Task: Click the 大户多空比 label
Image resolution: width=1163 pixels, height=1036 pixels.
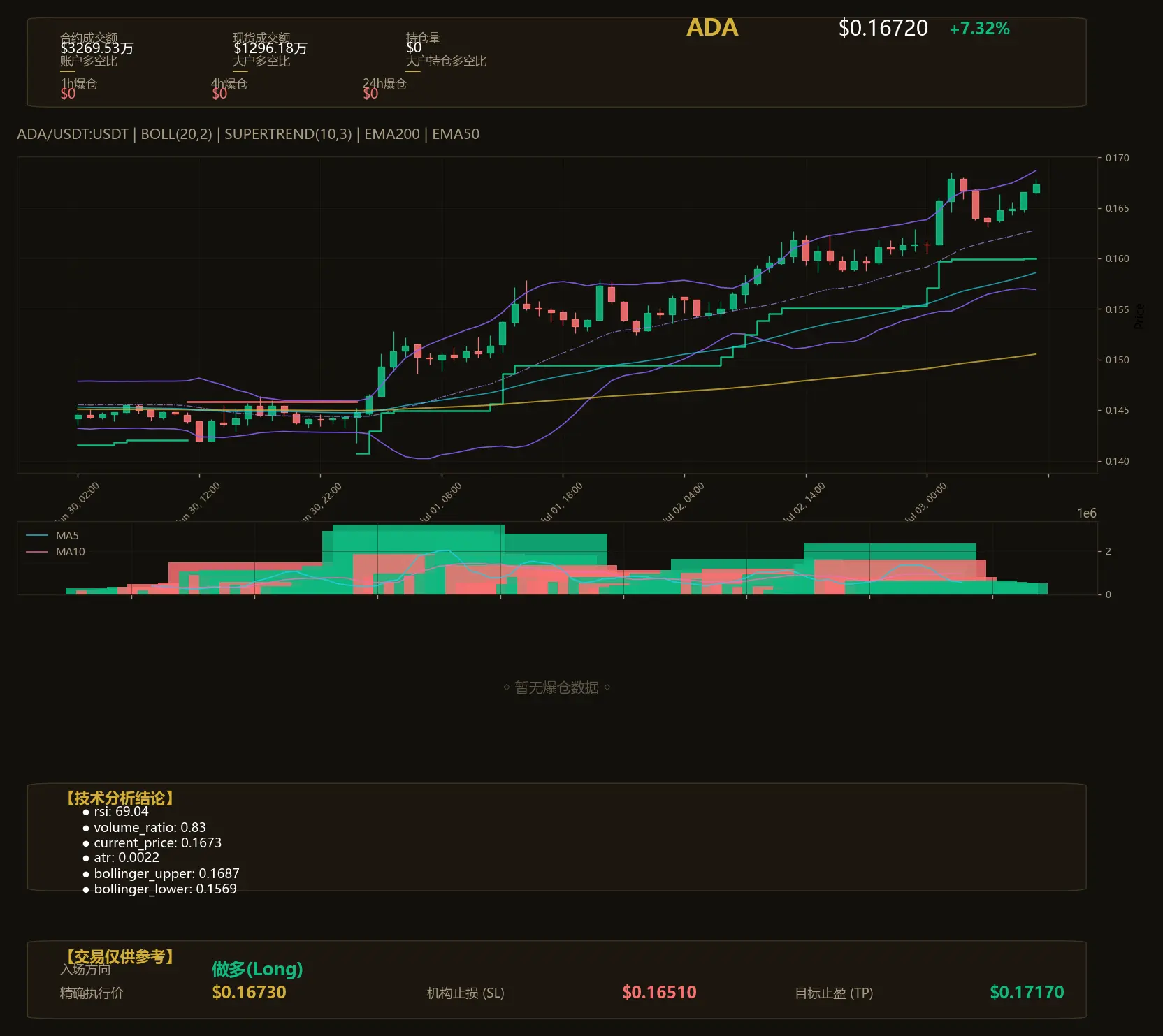Action: [261, 61]
